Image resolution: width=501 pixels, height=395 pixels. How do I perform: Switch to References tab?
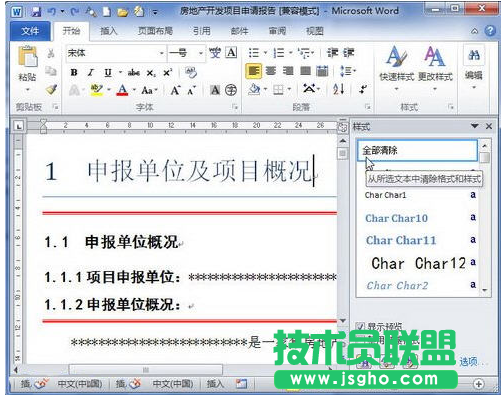coord(202,31)
